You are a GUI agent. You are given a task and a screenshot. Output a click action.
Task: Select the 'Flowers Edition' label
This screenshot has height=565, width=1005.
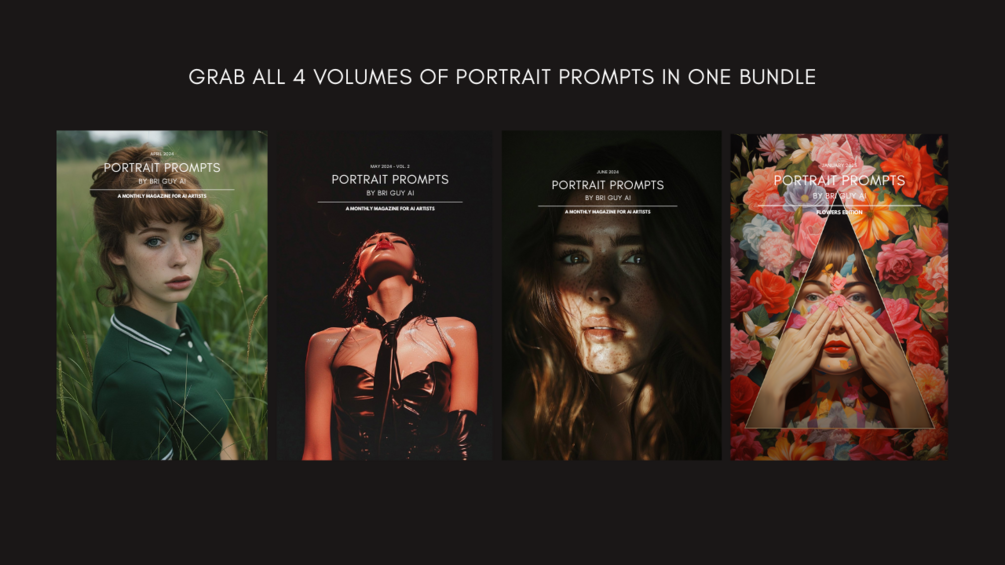click(x=840, y=212)
